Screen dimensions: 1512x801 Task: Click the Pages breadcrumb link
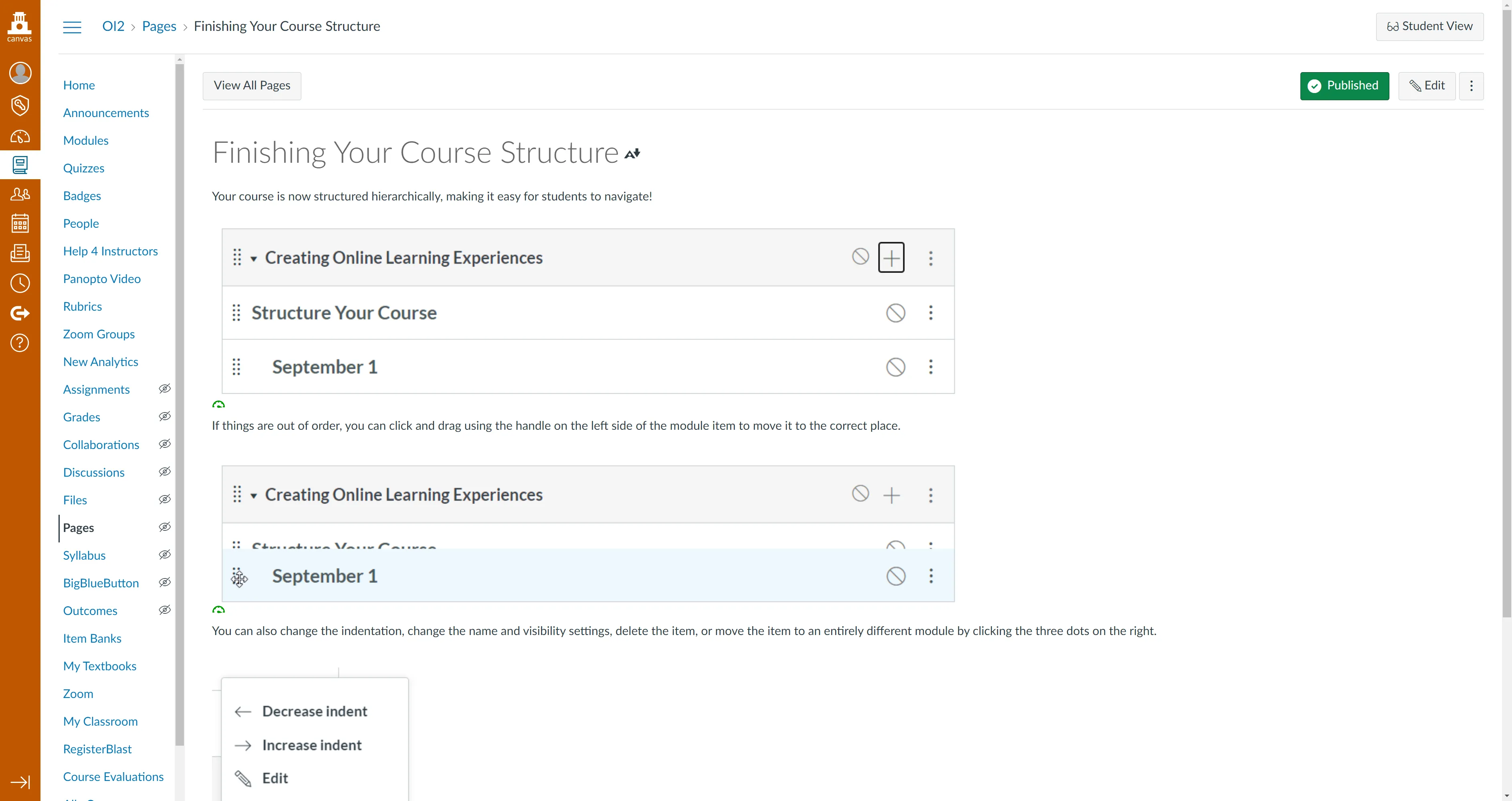[159, 26]
